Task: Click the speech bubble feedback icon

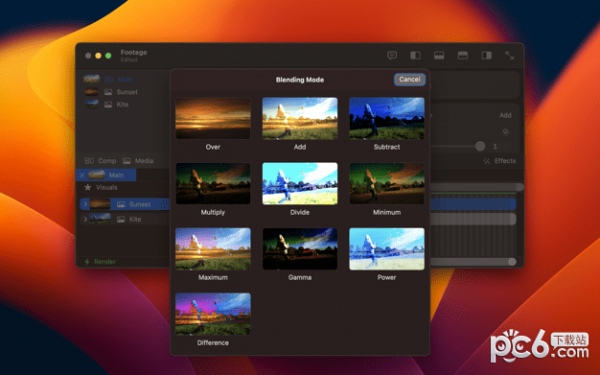Action: coord(392,55)
